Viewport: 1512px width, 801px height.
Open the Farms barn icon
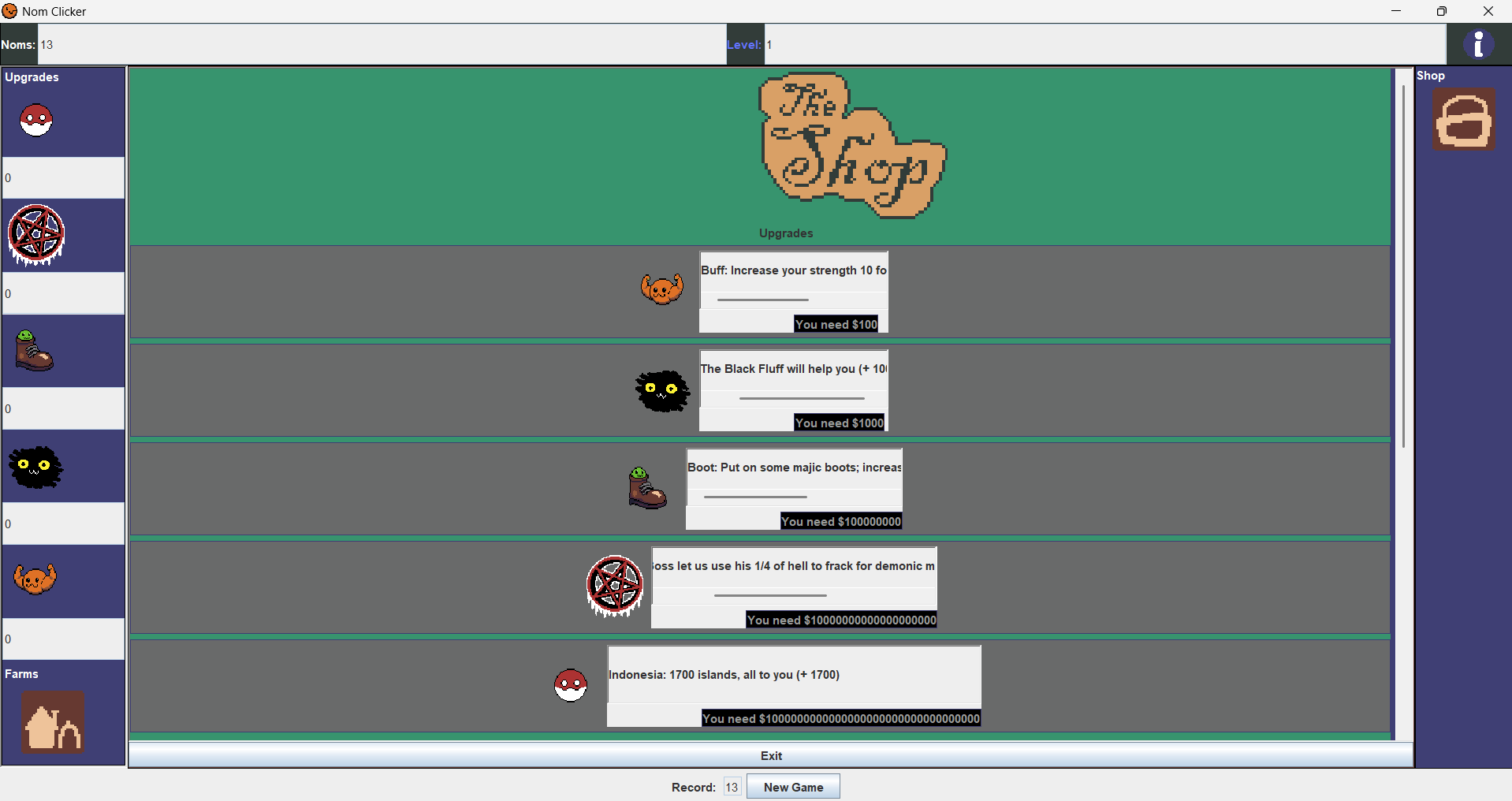tap(53, 721)
